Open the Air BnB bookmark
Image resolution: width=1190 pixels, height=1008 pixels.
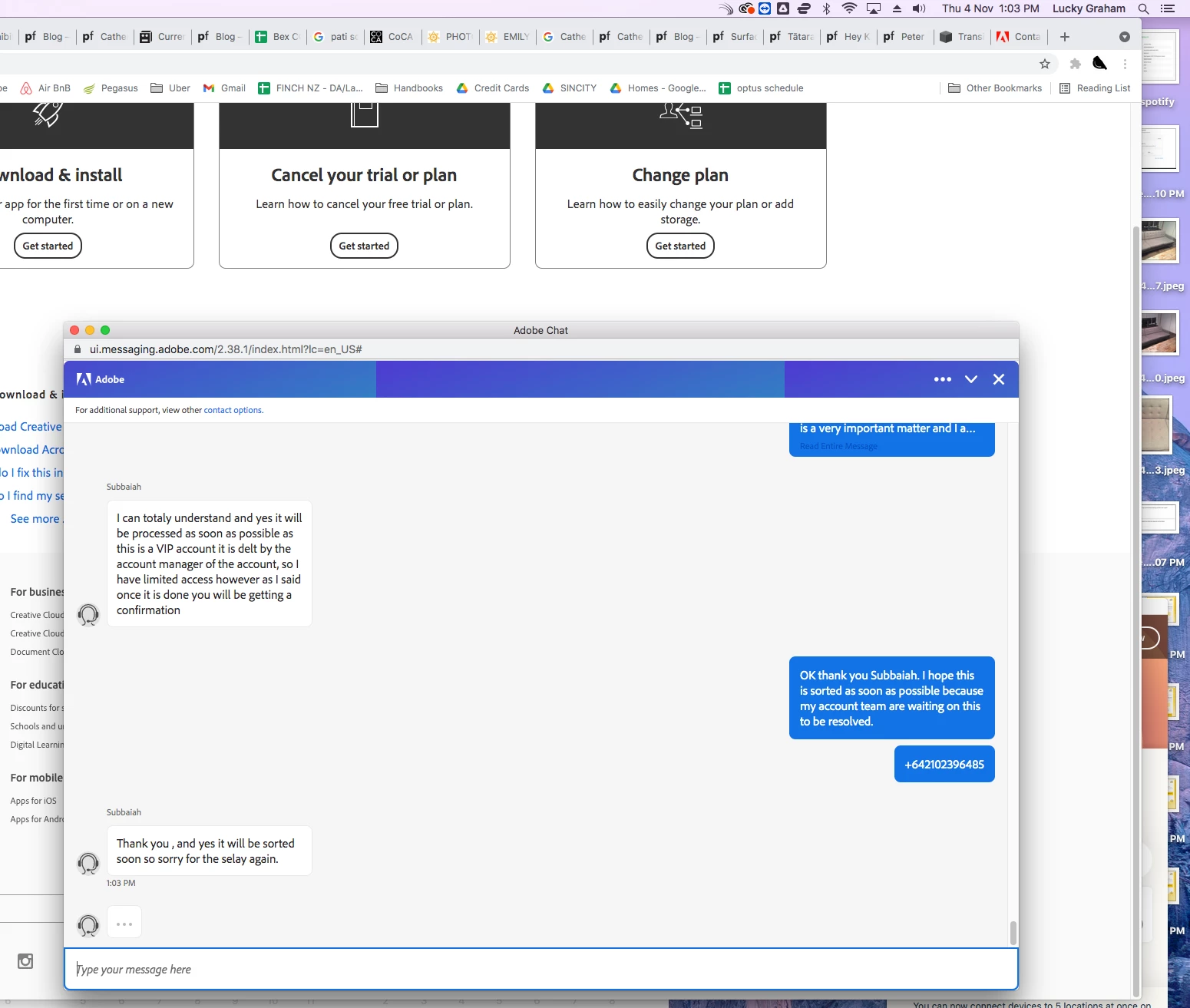[45, 88]
